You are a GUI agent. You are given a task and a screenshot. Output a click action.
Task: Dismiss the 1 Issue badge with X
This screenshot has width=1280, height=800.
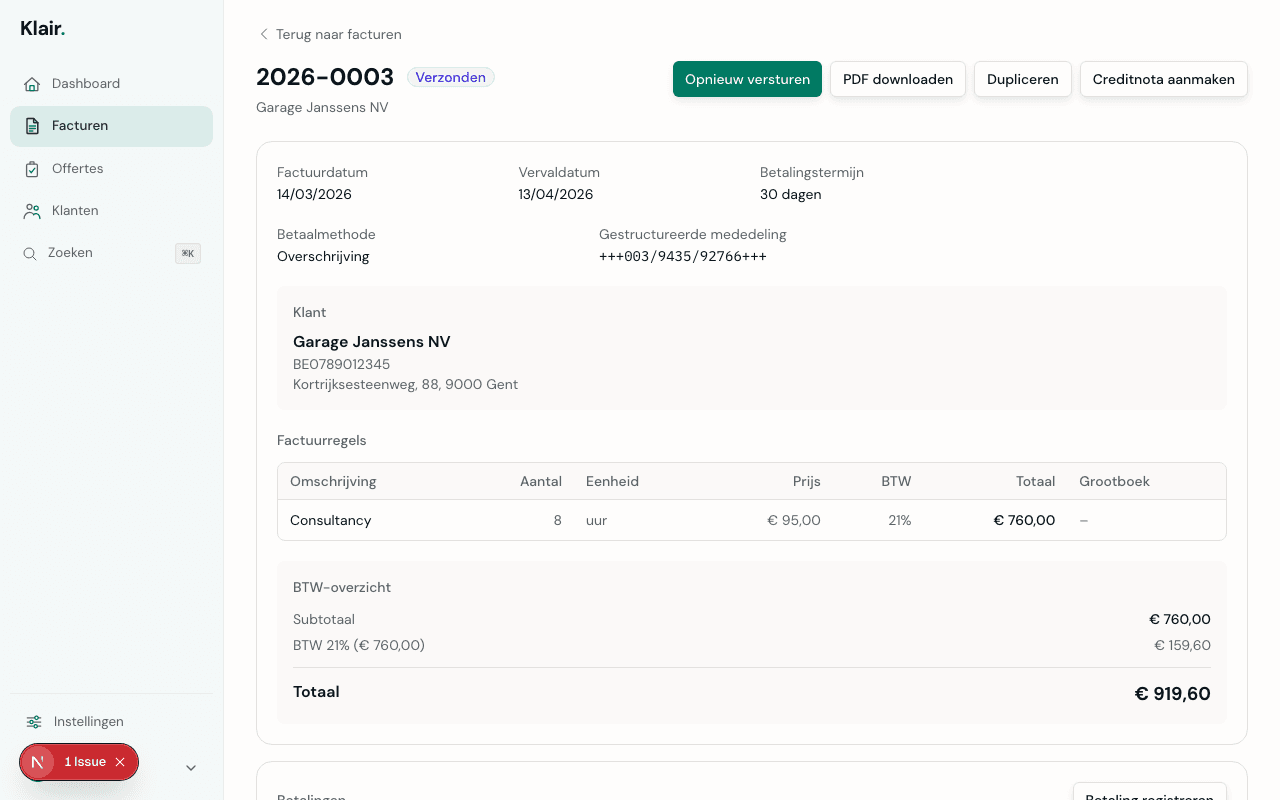(120, 762)
